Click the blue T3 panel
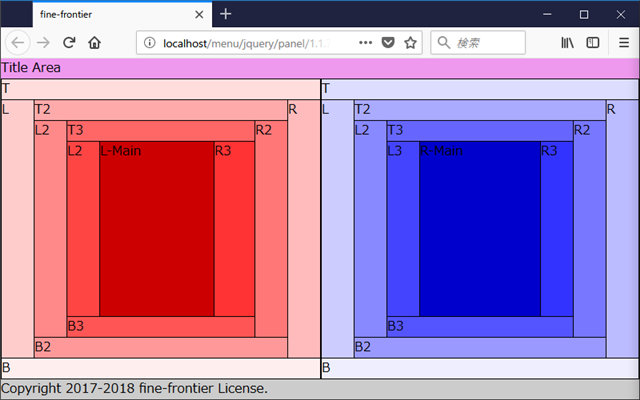Image resolution: width=640 pixels, height=400 pixels. [x=480, y=131]
